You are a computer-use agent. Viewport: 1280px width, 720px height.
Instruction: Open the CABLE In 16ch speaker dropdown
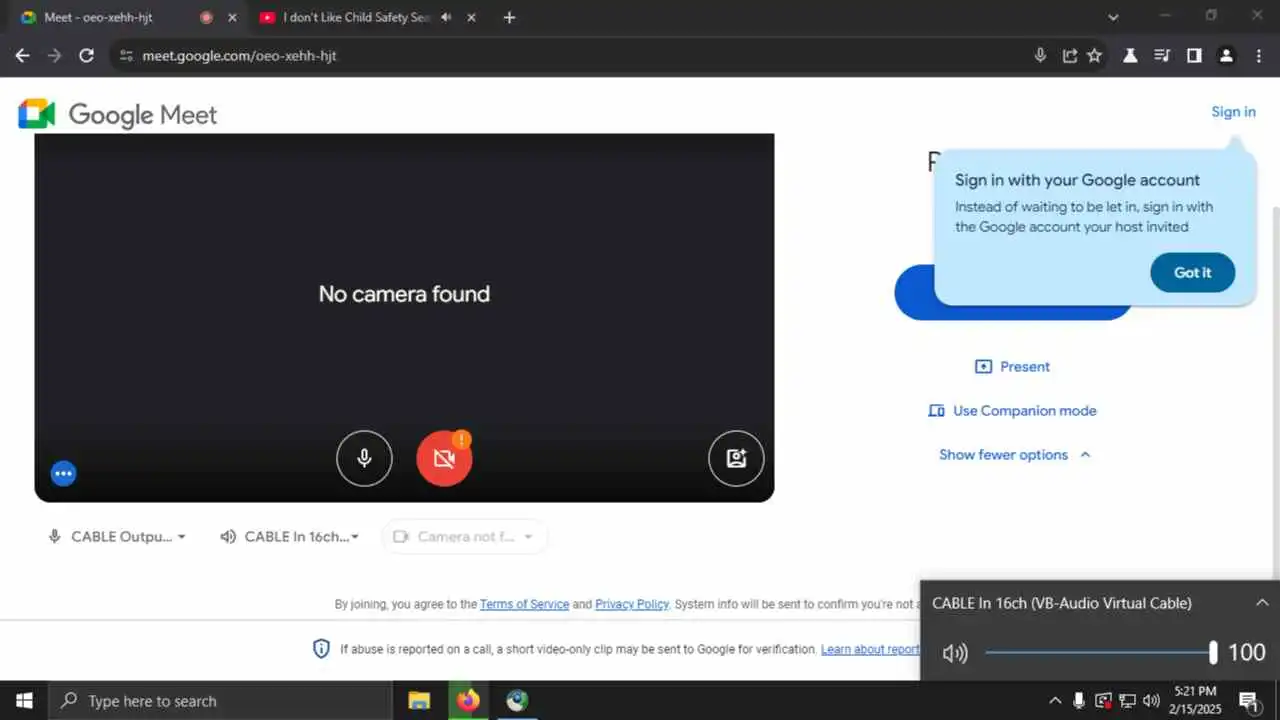(x=289, y=537)
